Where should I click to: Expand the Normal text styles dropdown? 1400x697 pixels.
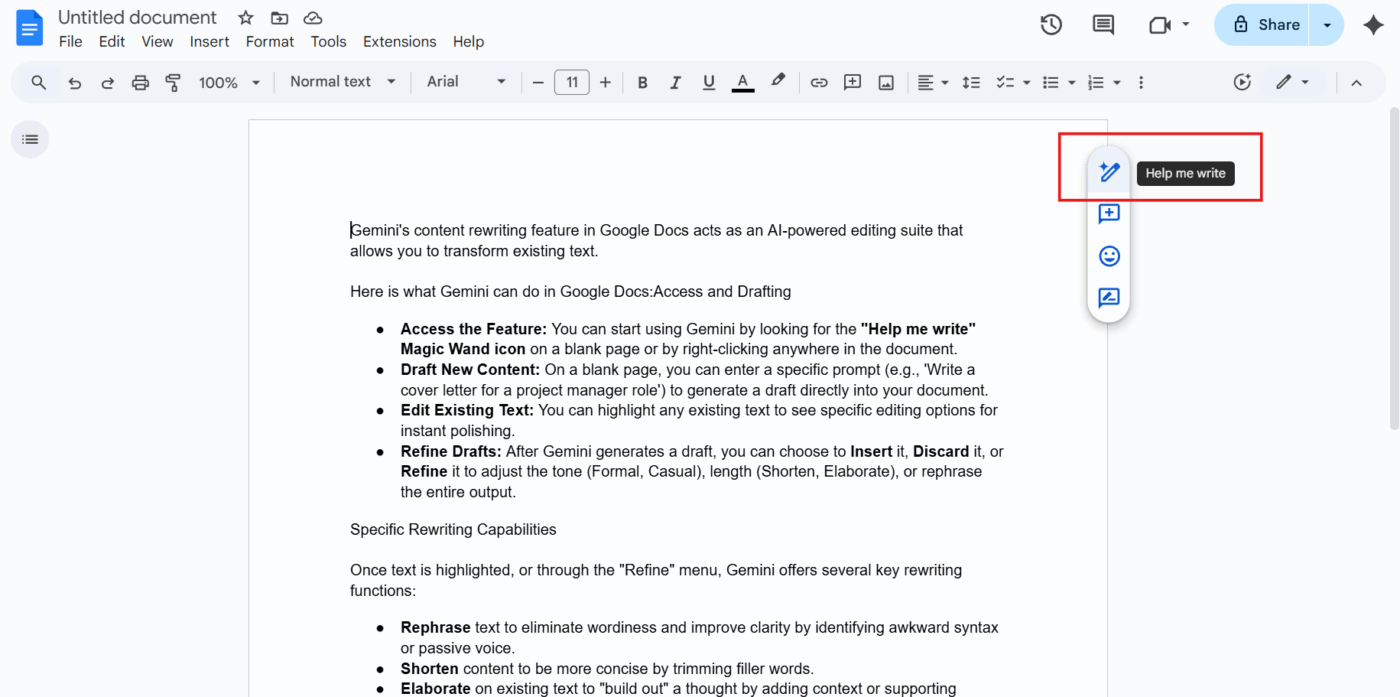pyautogui.click(x=342, y=82)
